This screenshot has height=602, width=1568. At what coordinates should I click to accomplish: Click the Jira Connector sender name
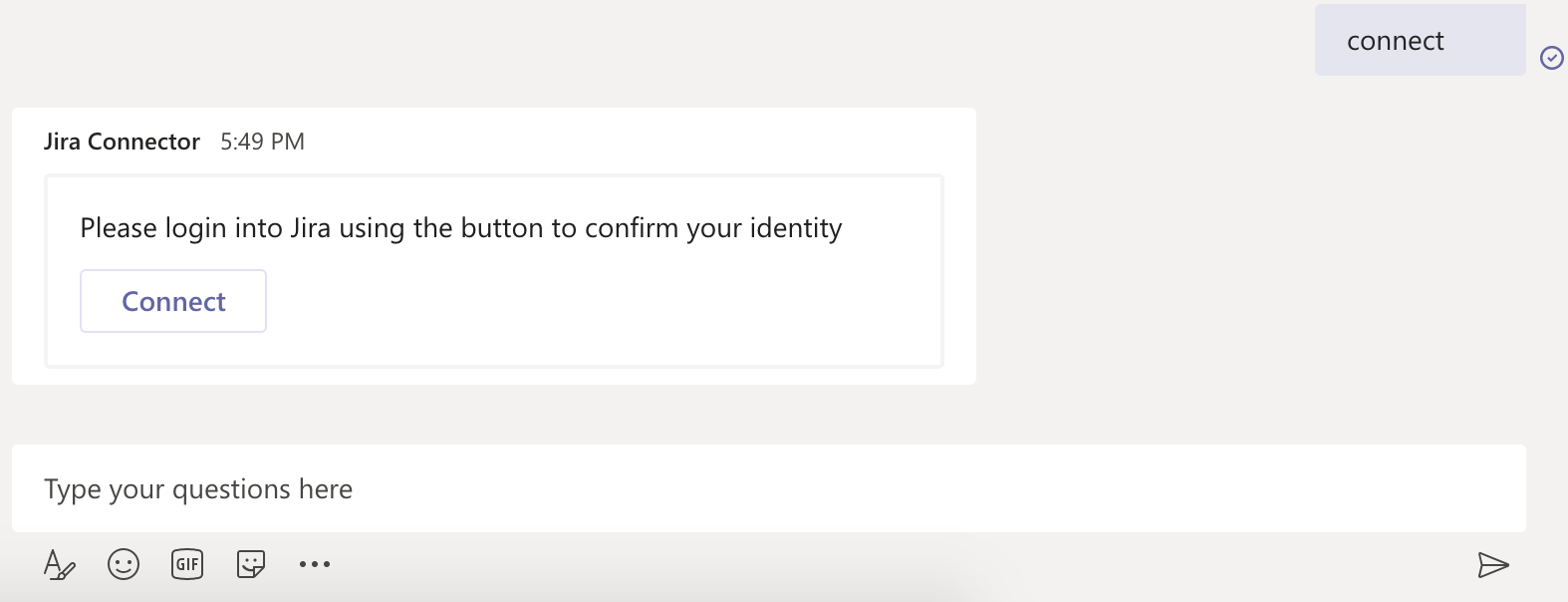[122, 142]
